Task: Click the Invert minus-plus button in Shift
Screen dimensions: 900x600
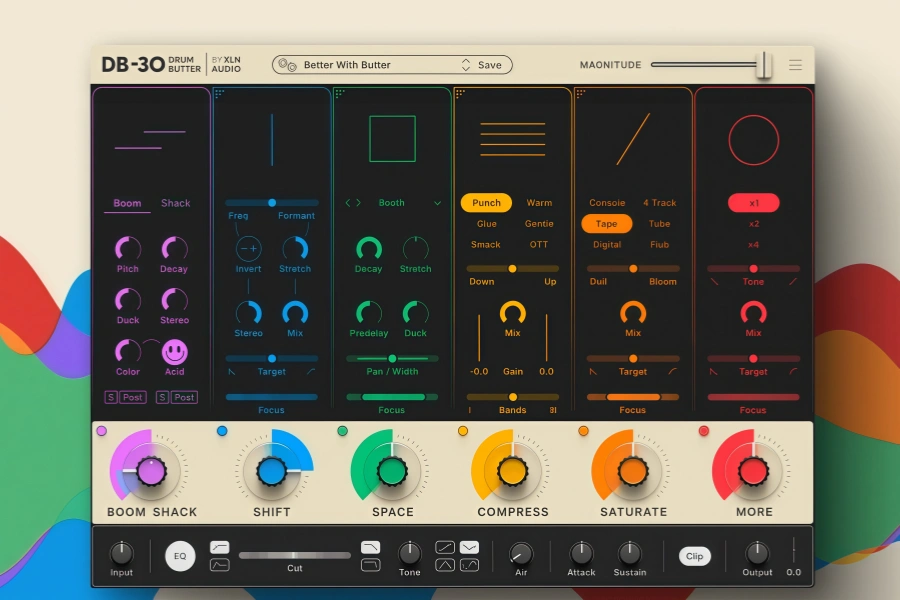Action: pos(249,249)
